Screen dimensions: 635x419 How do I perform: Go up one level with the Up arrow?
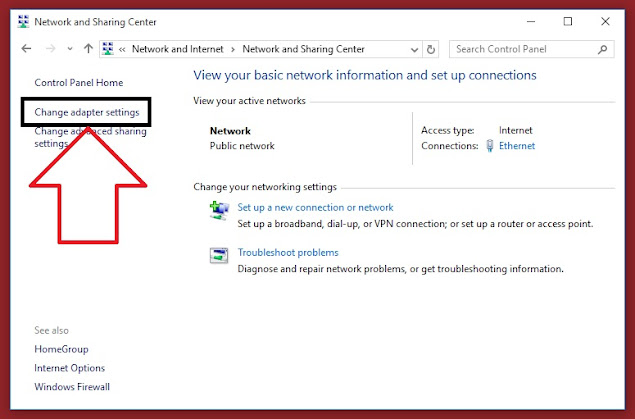click(88, 49)
